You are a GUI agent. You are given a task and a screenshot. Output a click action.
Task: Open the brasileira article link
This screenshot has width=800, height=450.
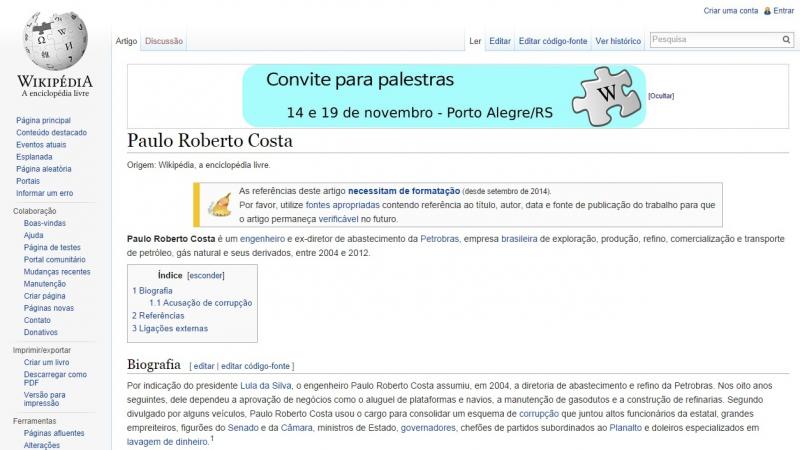click(519, 239)
